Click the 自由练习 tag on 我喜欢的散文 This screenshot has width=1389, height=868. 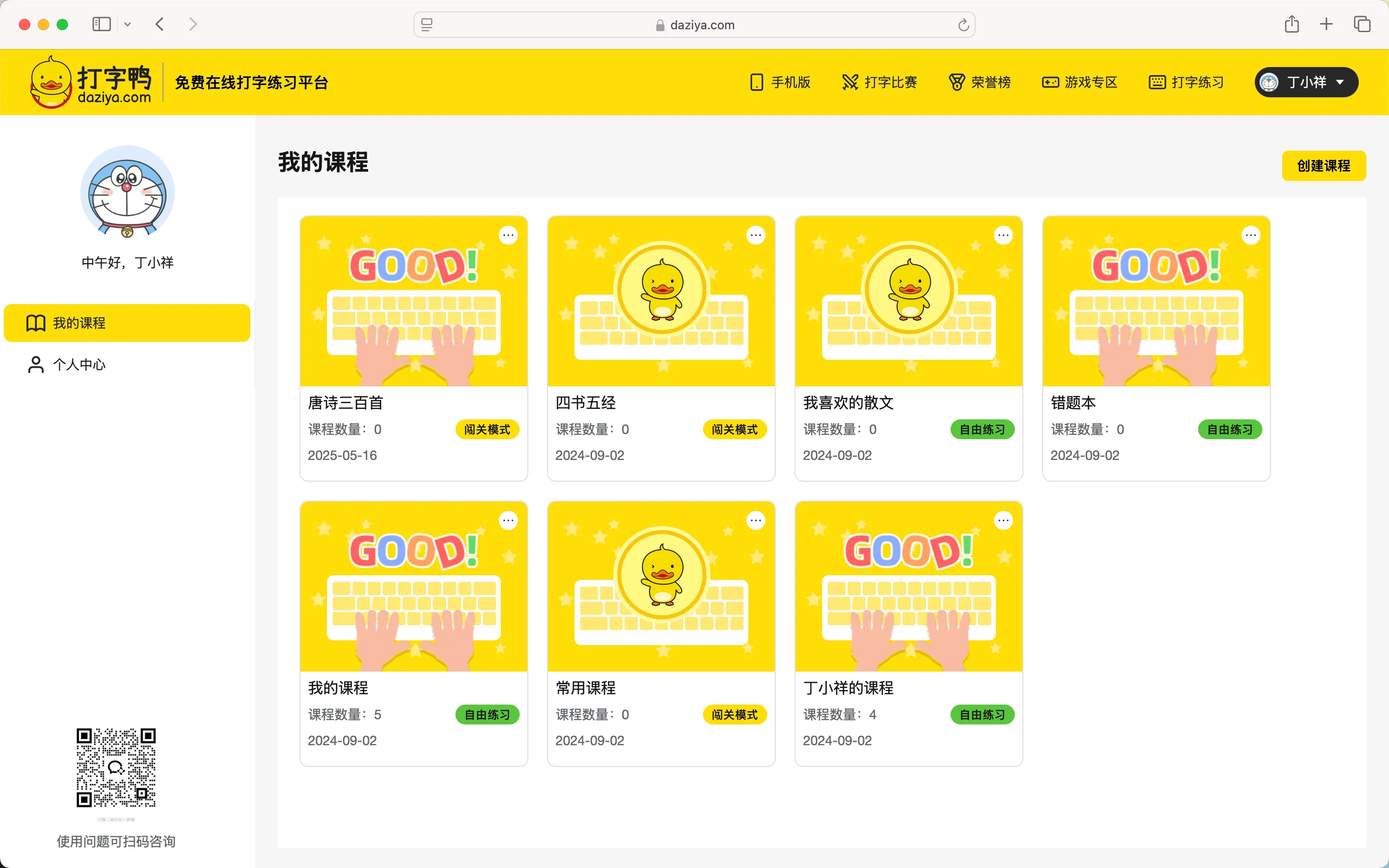click(x=982, y=429)
